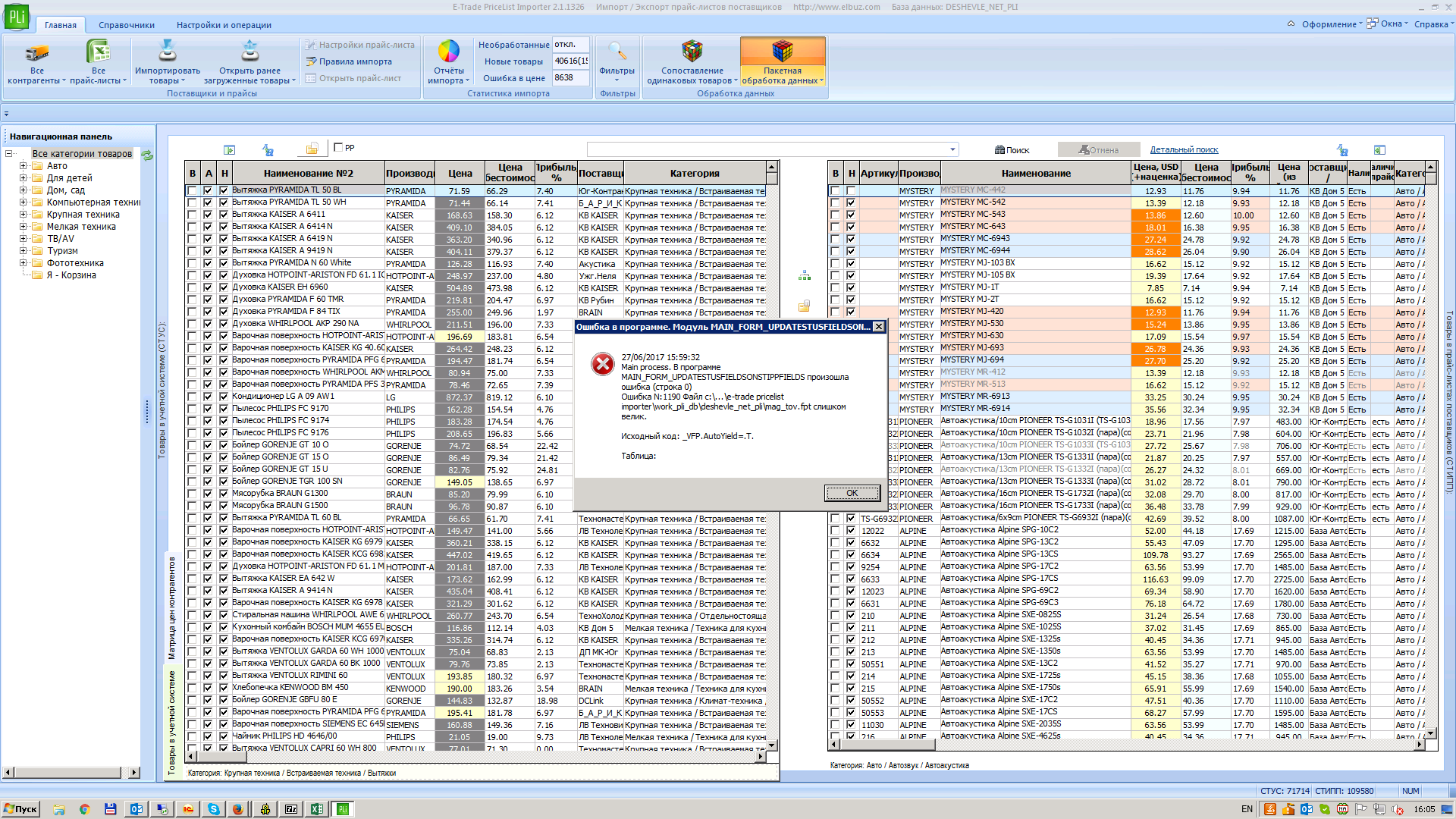Toggle A checkbox for Бойлер GORENJE GT 10 O

(x=208, y=446)
